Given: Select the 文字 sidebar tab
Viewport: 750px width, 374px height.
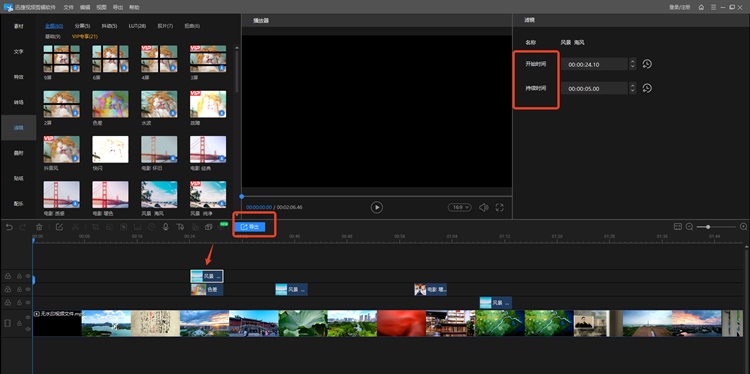Looking at the screenshot, I should (18, 52).
